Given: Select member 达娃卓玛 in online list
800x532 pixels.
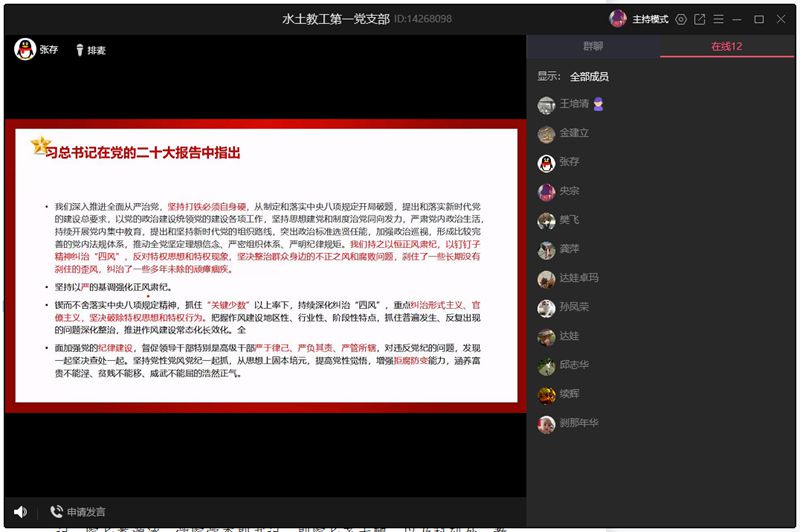Looking at the screenshot, I should 578,279.
